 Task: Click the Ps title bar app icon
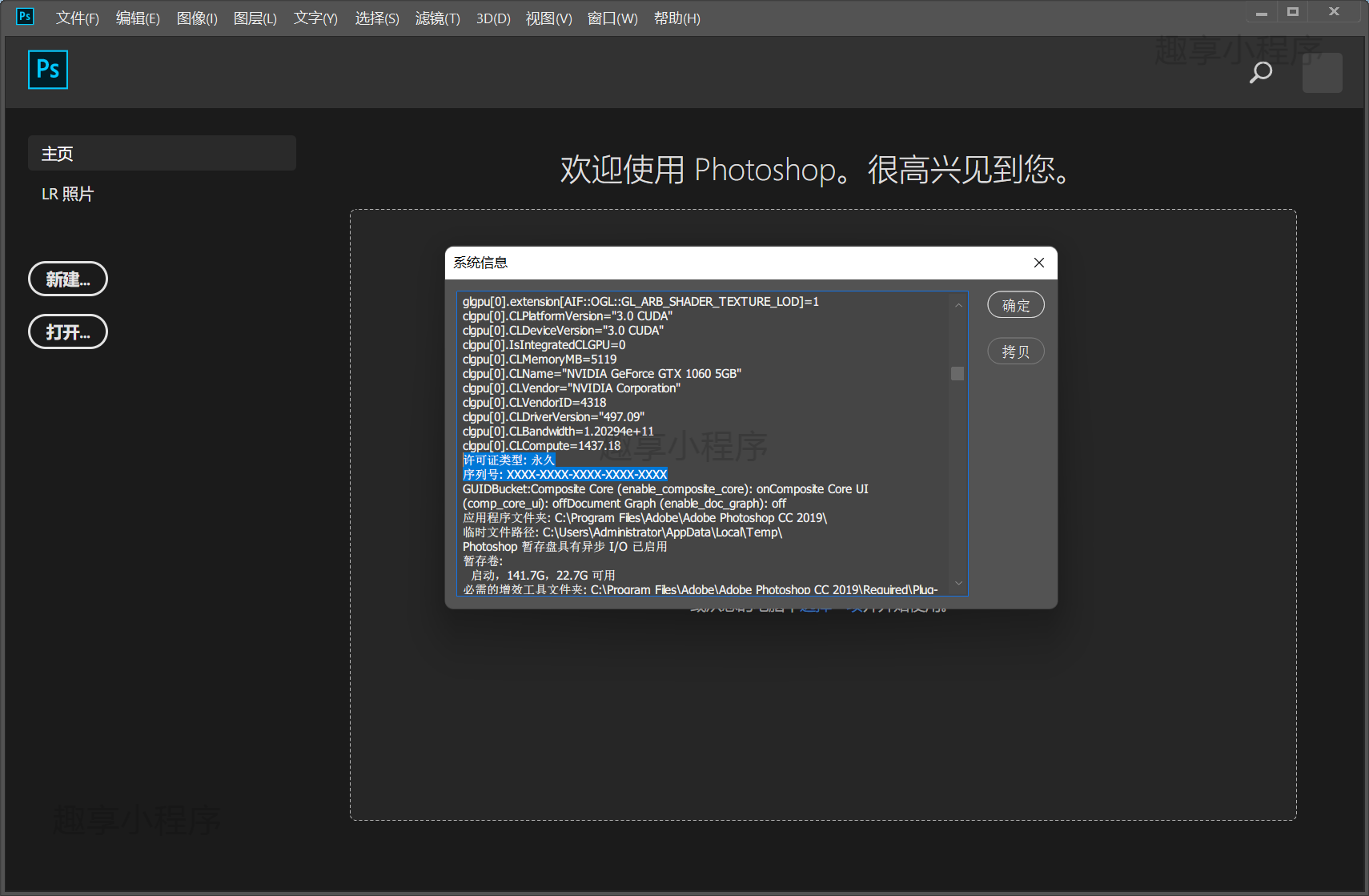pos(26,16)
